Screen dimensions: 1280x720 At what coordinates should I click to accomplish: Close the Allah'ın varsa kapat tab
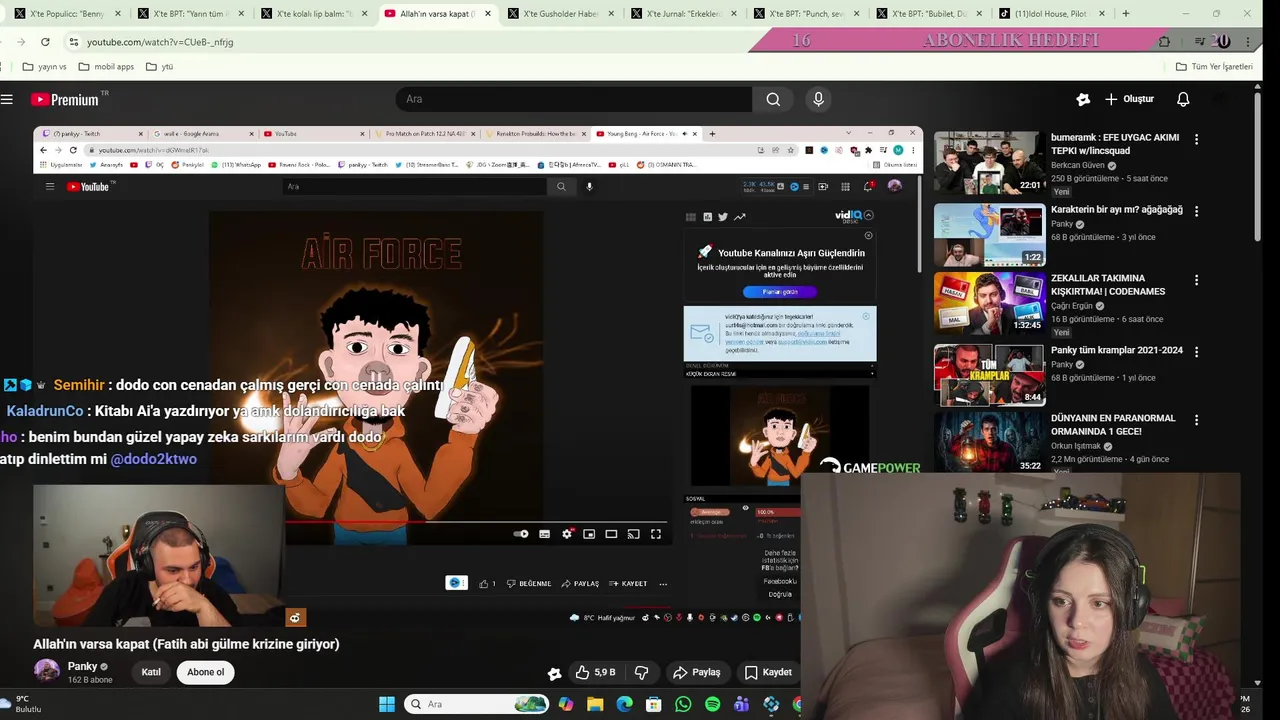click(x=487, y=14)
